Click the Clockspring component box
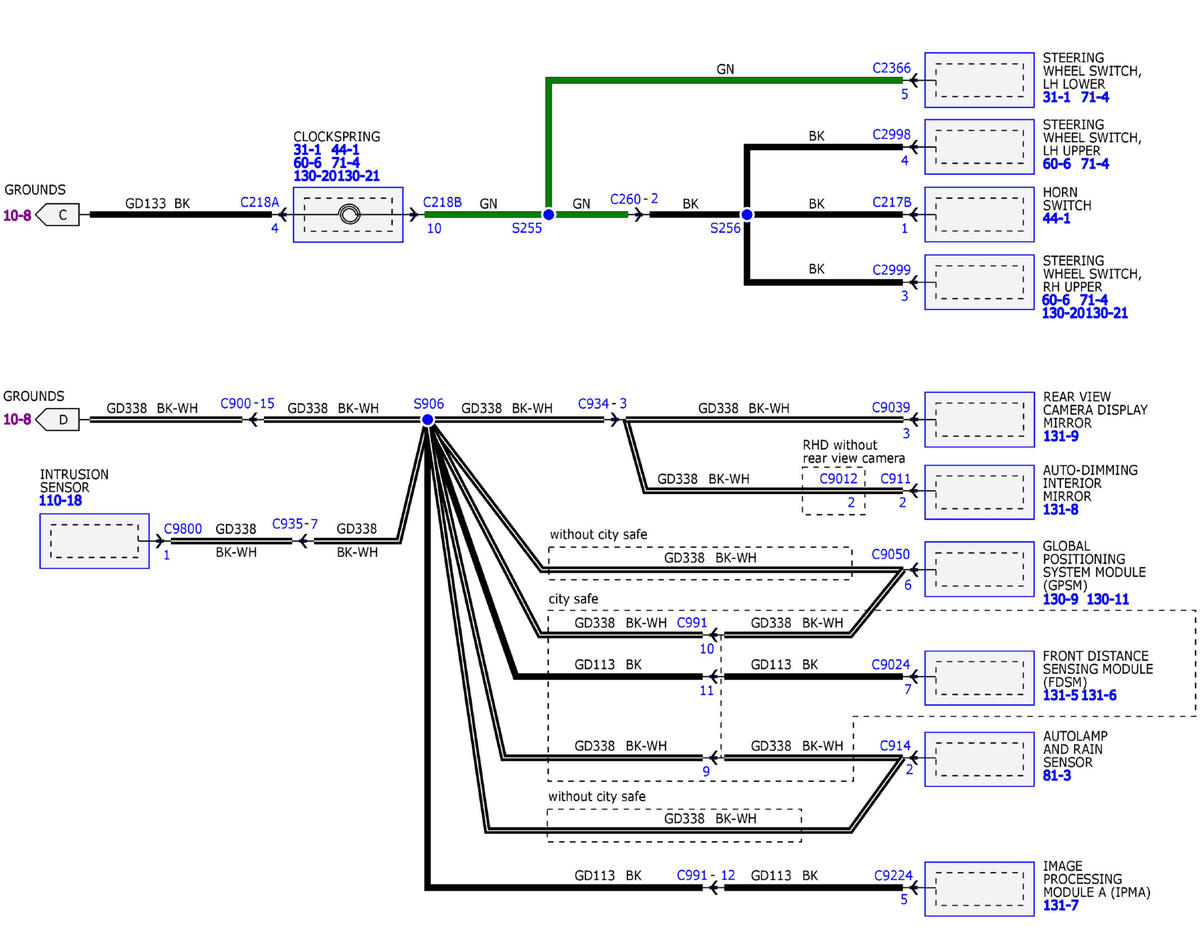 (347, 214)
